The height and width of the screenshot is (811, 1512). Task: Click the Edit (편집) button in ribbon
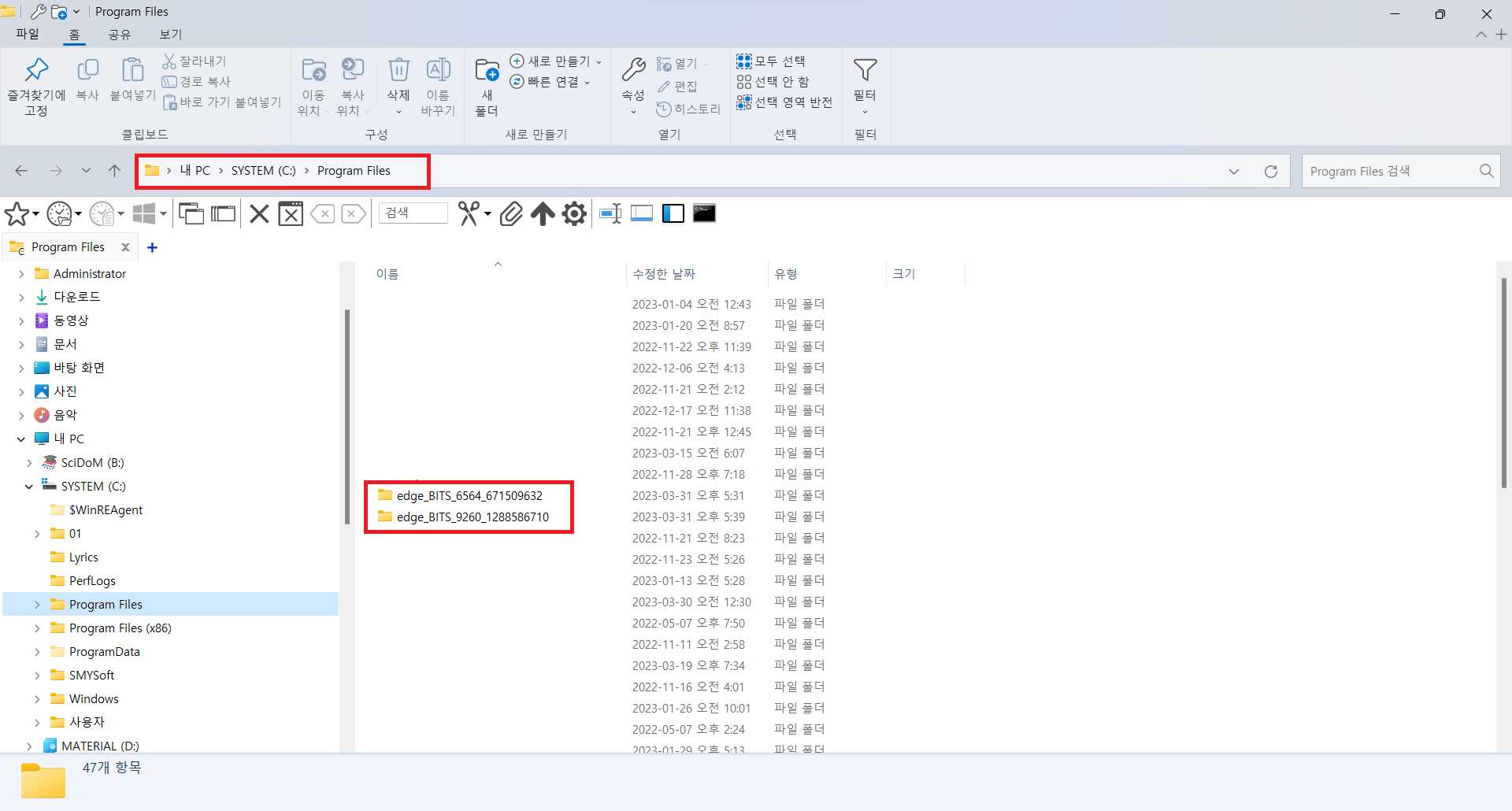677,87
